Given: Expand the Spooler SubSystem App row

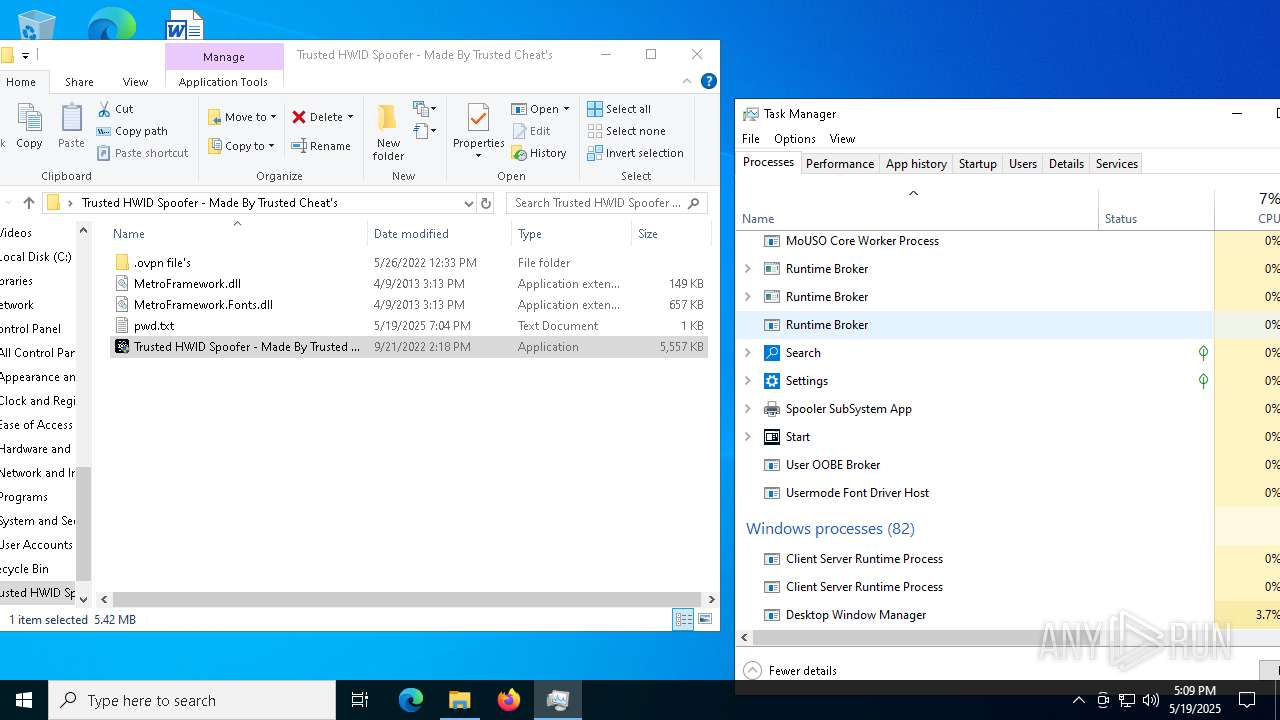Looking at the screenshot, I should click(x=747, y=409).
